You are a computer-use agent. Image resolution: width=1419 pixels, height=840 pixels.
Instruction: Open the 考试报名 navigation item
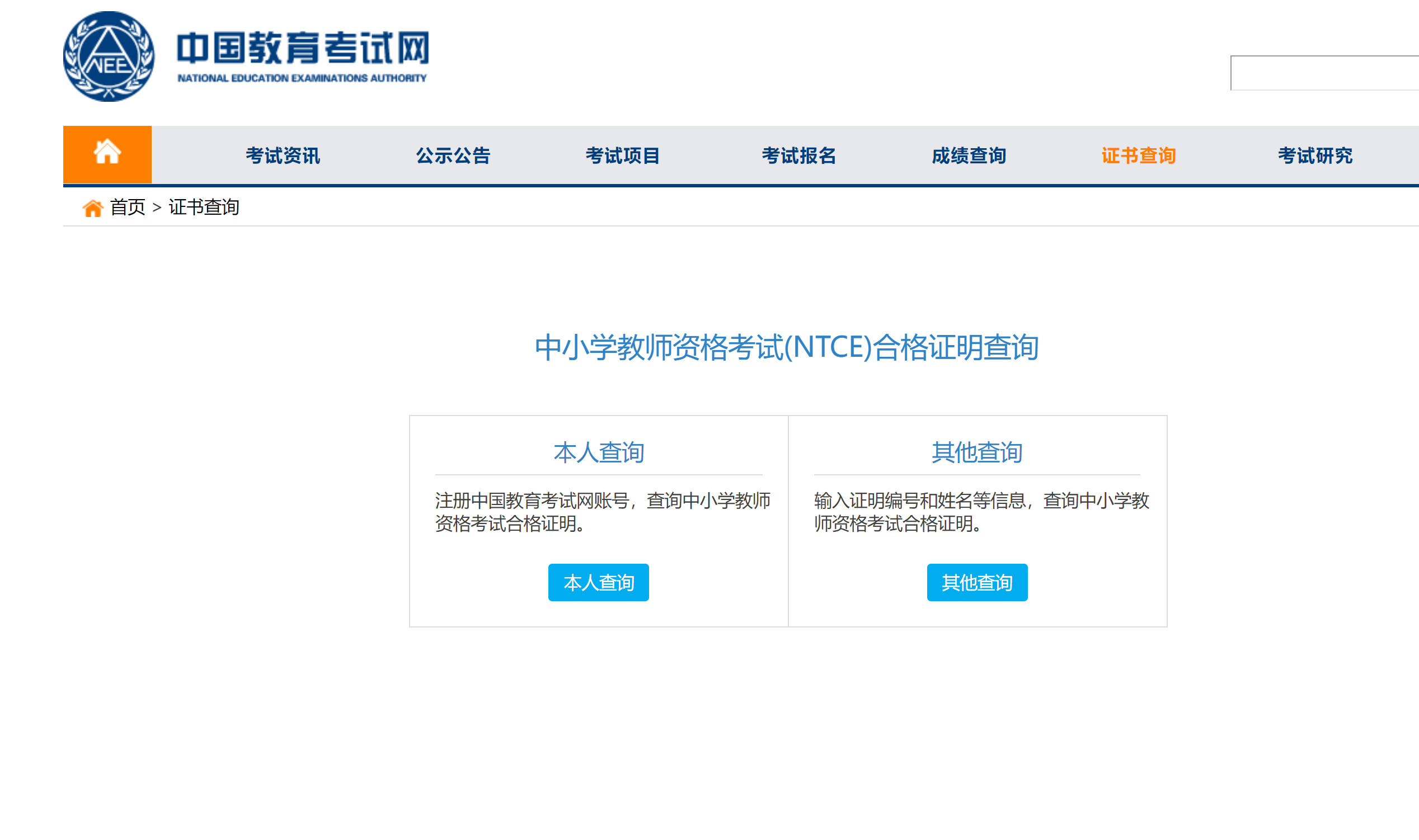point(798,155)
